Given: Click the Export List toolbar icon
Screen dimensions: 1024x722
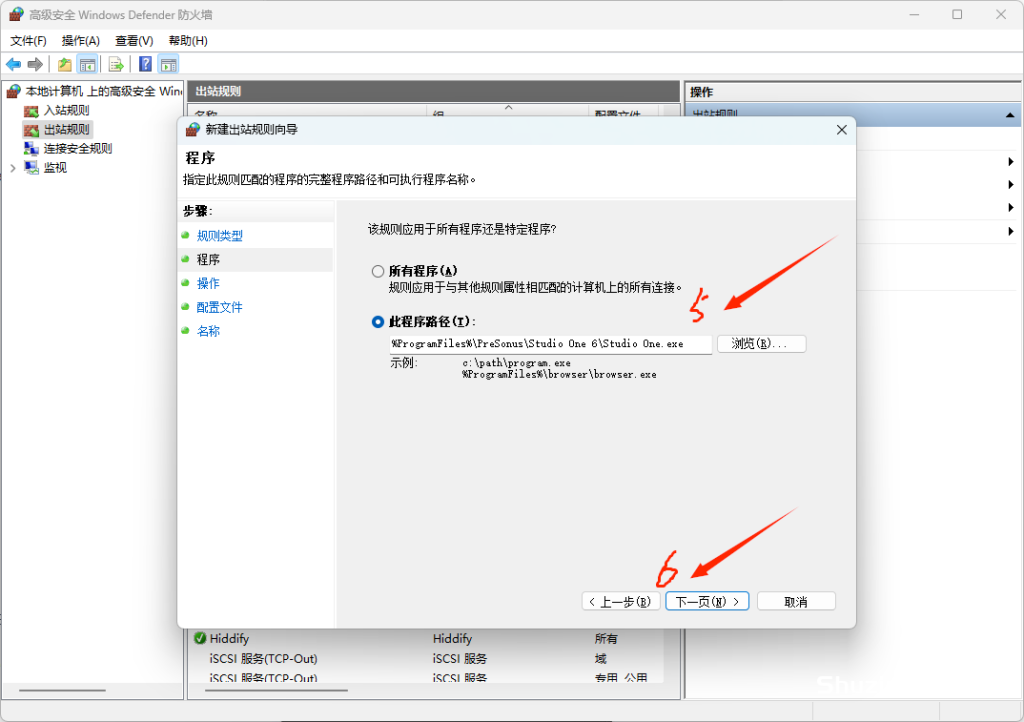Looking at the screenshot, I should pyautogui.click(x=116, y=64).
